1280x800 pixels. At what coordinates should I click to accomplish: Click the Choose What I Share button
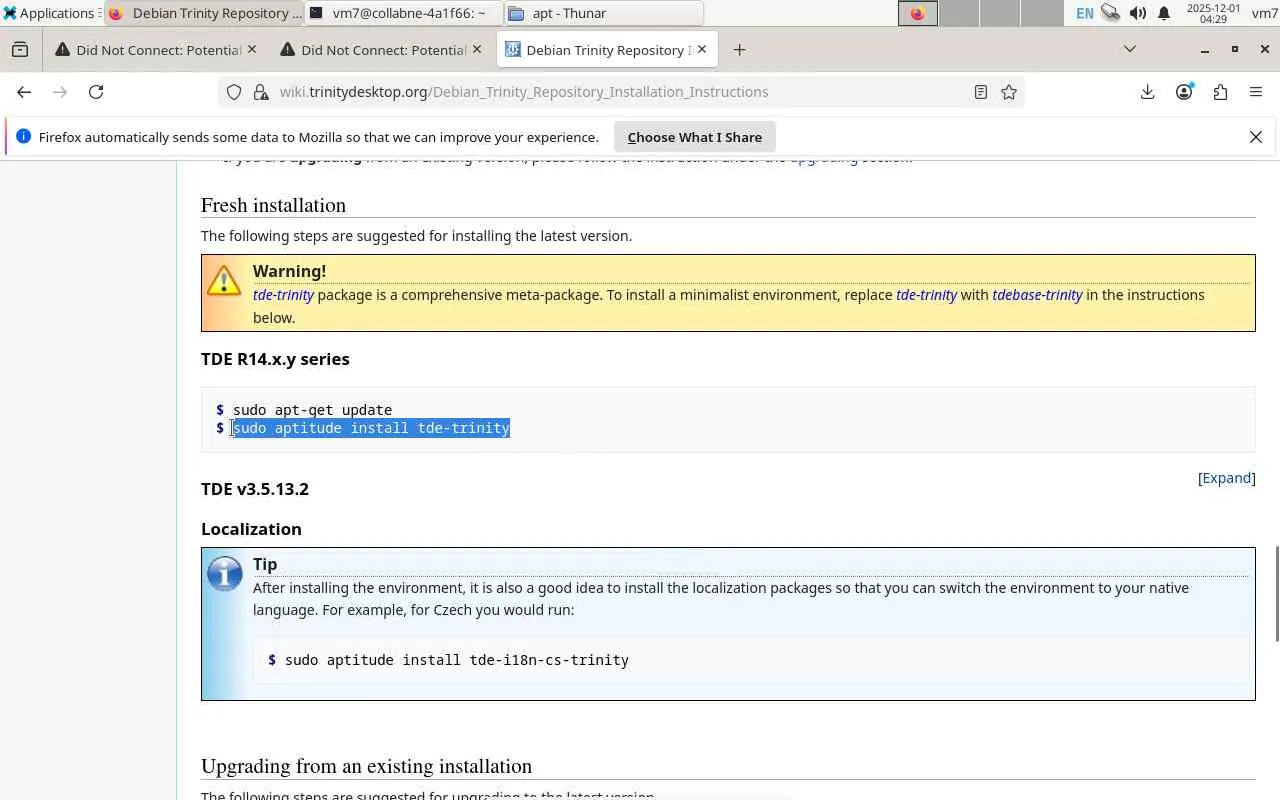[695, 137]
